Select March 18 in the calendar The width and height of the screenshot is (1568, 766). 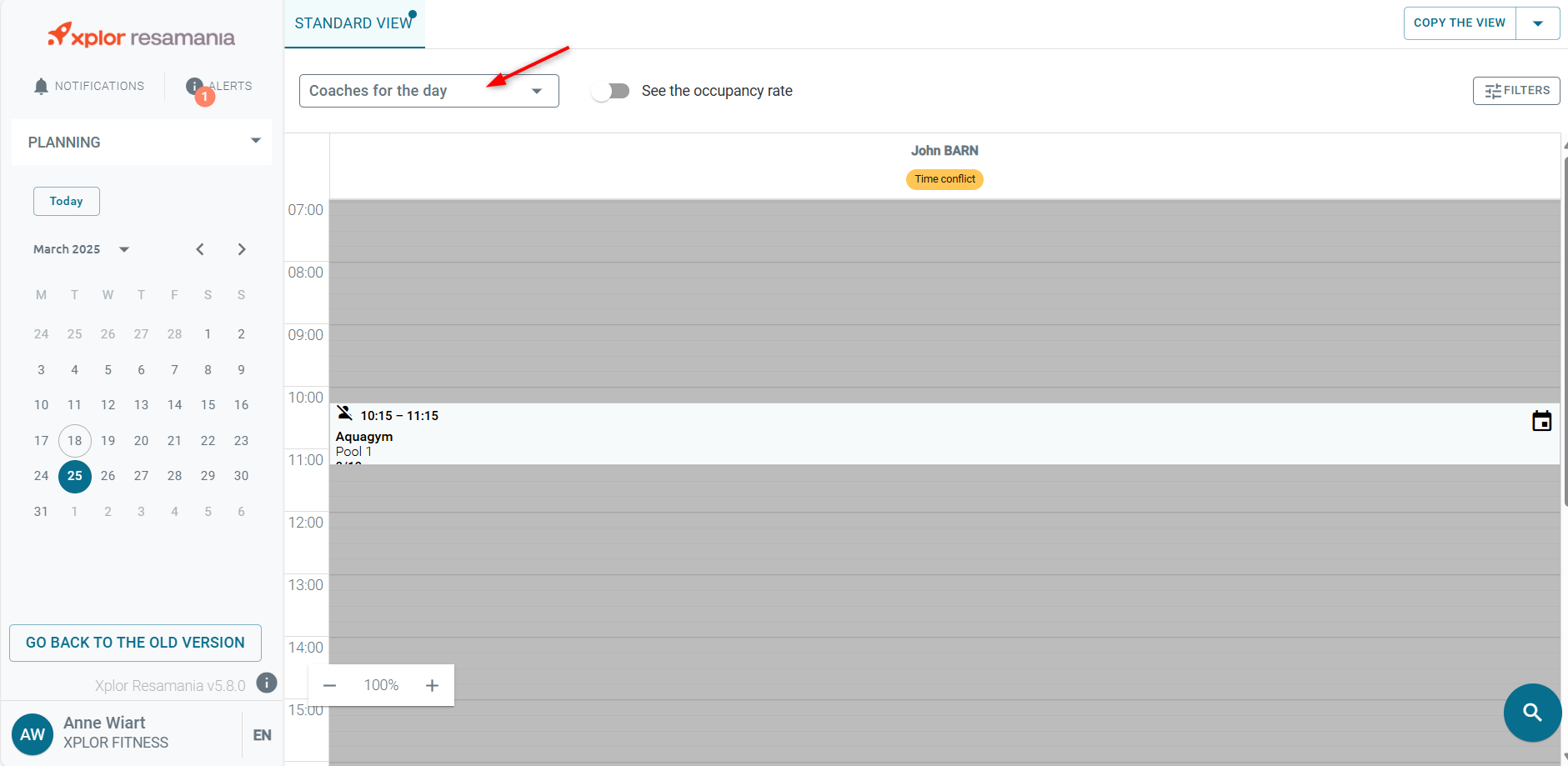point(75,441)
